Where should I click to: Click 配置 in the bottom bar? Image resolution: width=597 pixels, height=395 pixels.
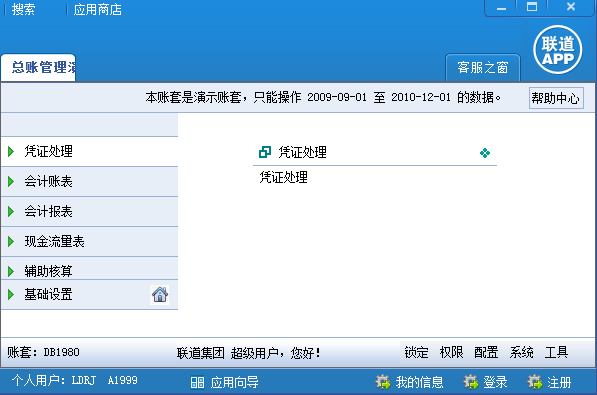486,352
